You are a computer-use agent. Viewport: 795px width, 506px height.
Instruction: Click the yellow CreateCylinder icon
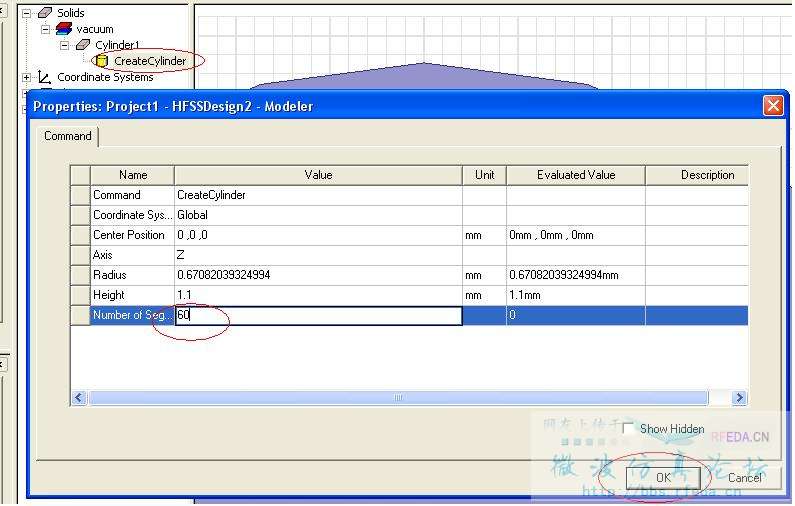point(101,61)
